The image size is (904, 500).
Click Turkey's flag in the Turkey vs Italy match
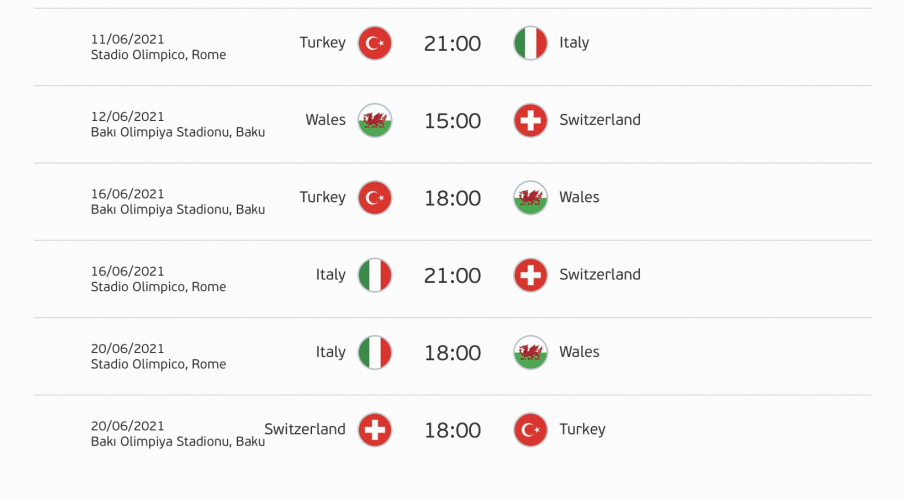tap(375, 43)
